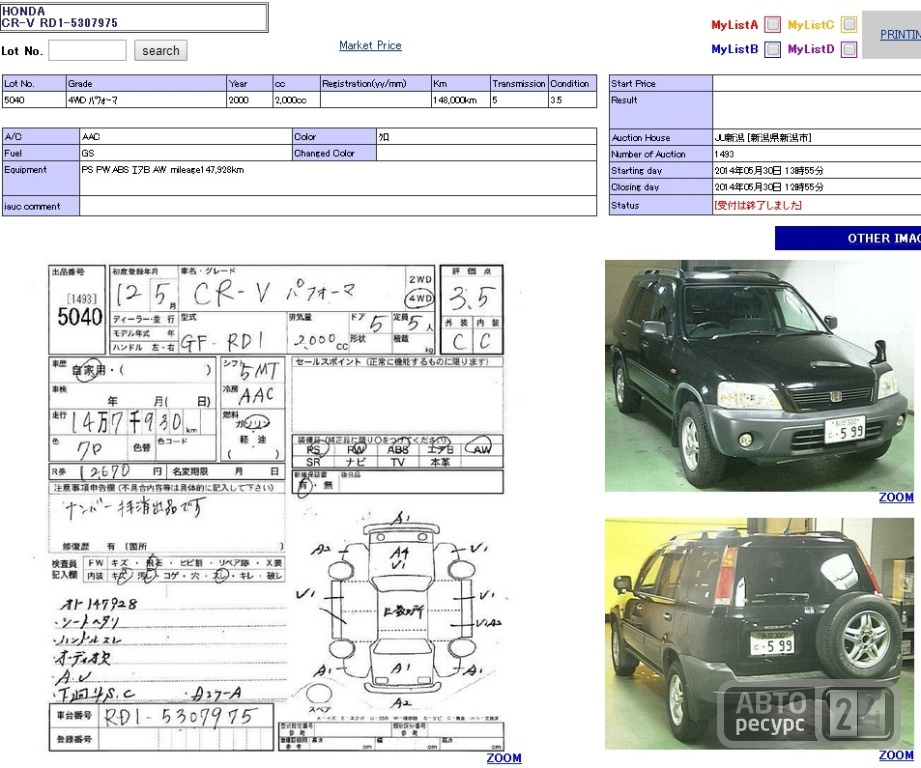
Task: Click the rear view car photo
Action: [x=759, y=634]
